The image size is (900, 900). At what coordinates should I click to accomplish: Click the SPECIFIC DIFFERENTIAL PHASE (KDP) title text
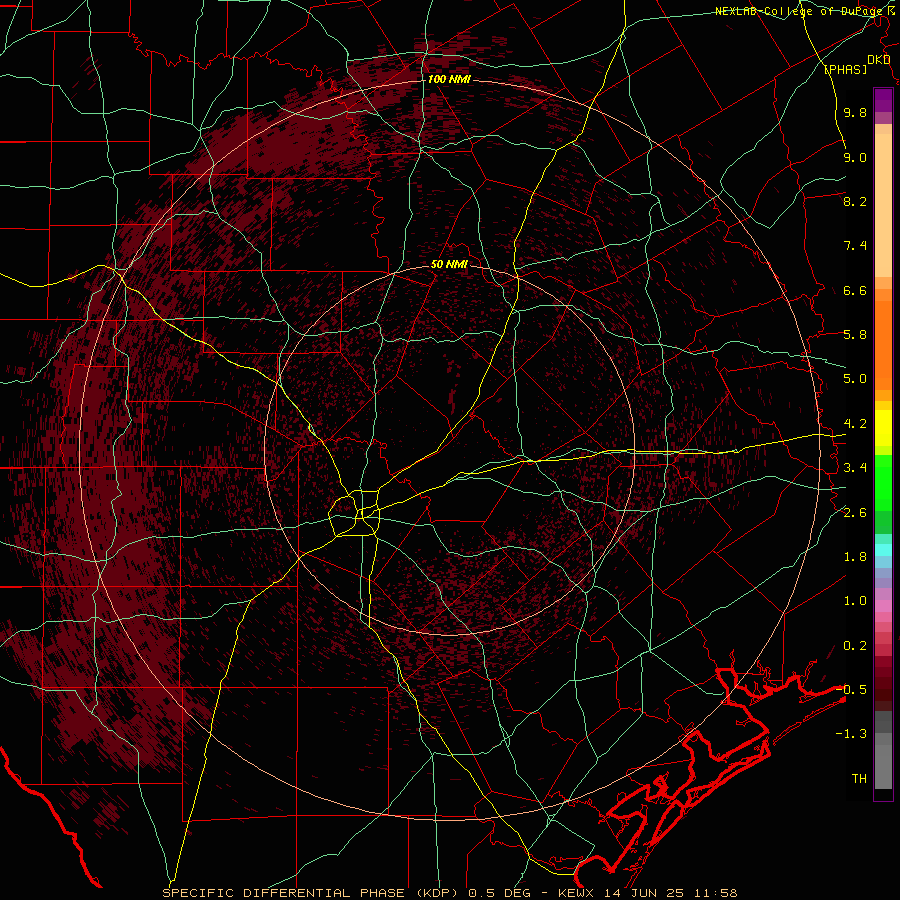[x=312, y=893]
